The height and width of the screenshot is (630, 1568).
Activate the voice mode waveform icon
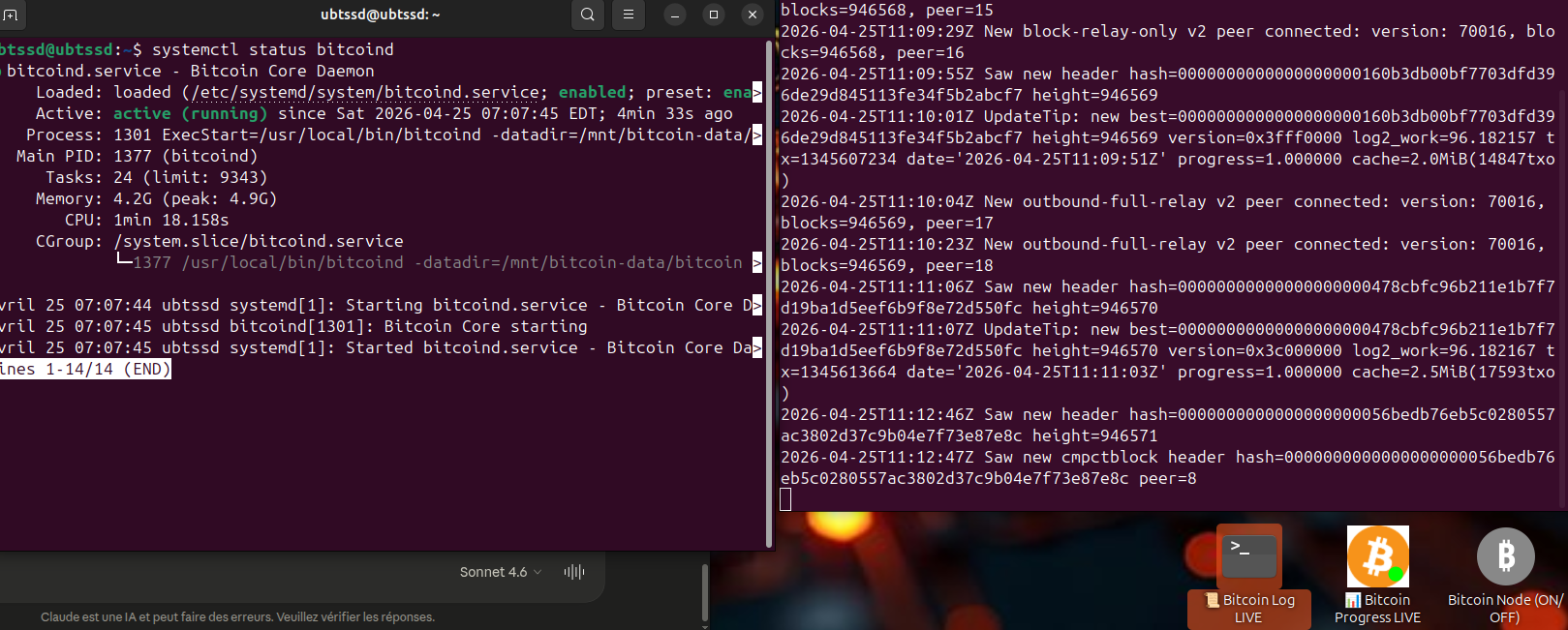574,572
